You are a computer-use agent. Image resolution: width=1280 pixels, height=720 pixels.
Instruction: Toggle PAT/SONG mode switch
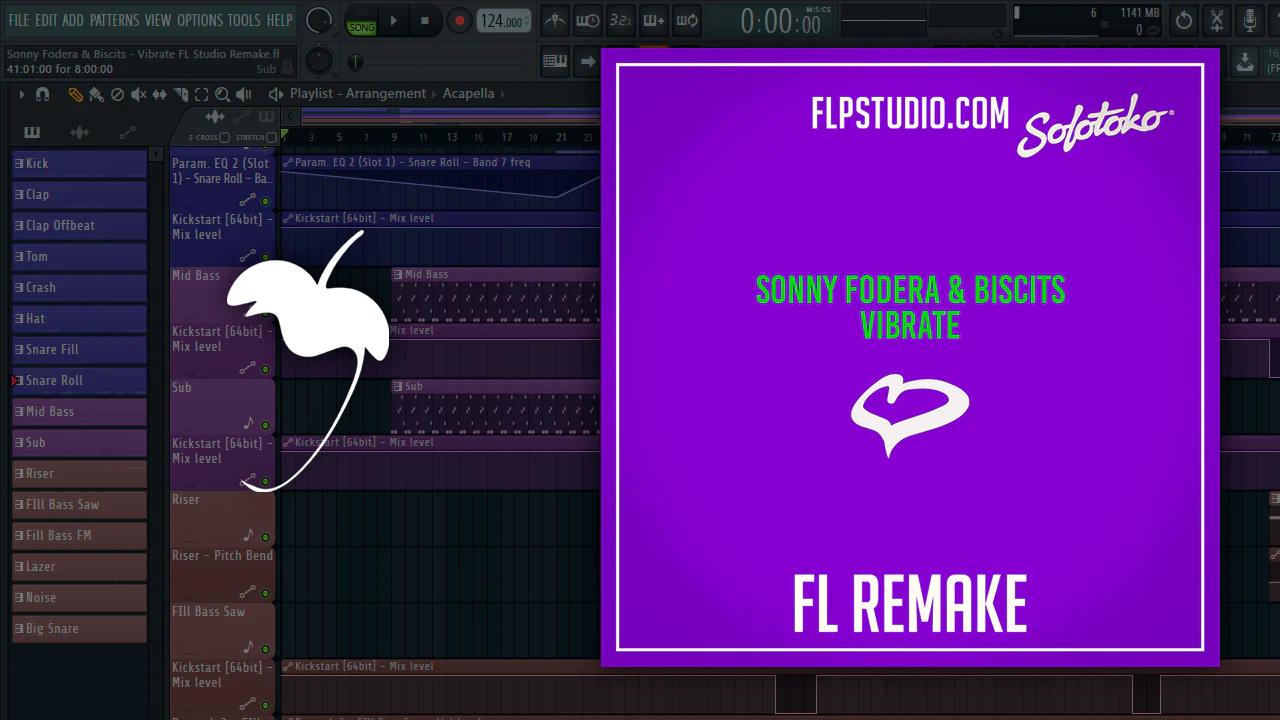(361, 20)
